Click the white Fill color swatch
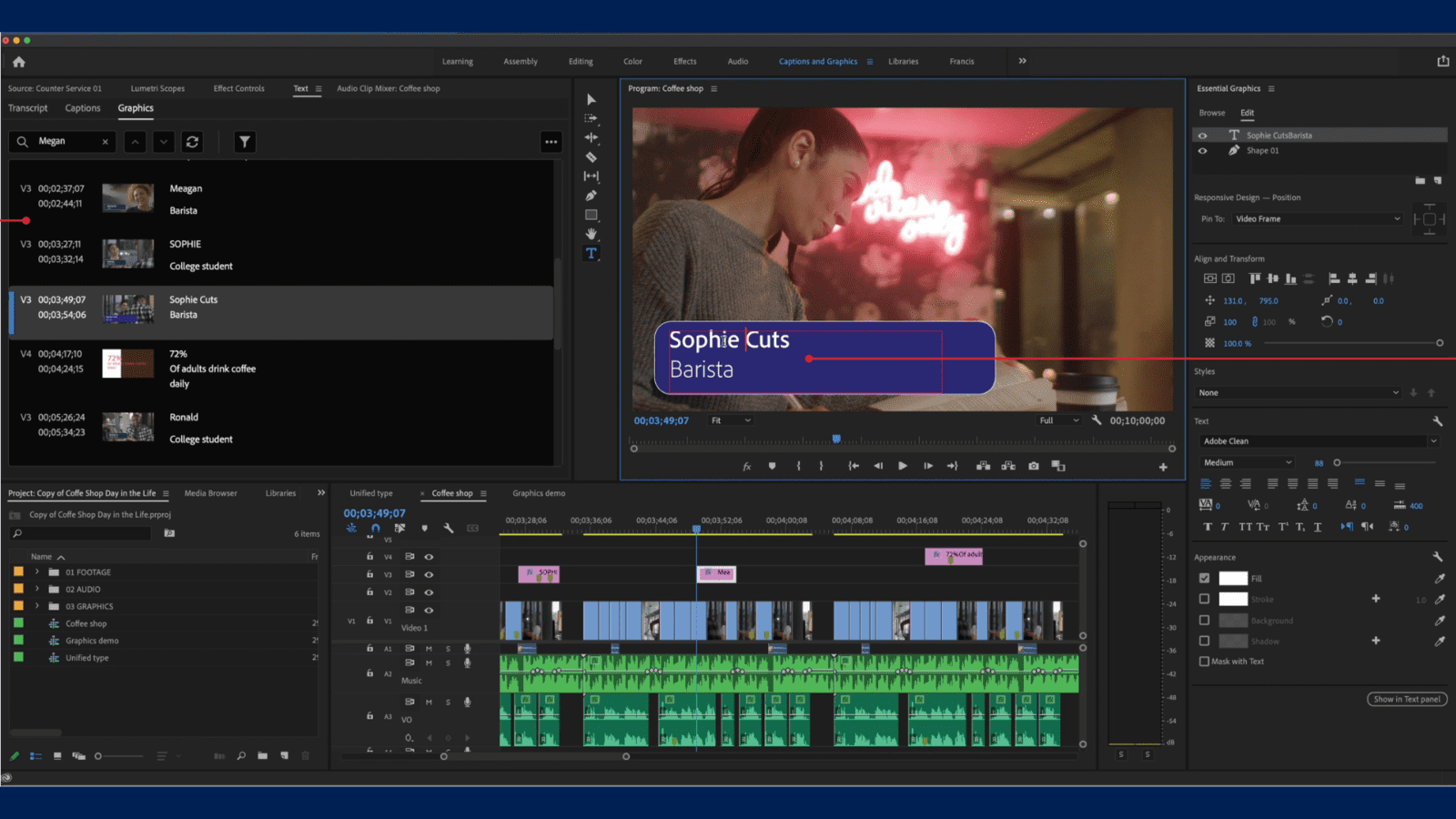 1233,578
